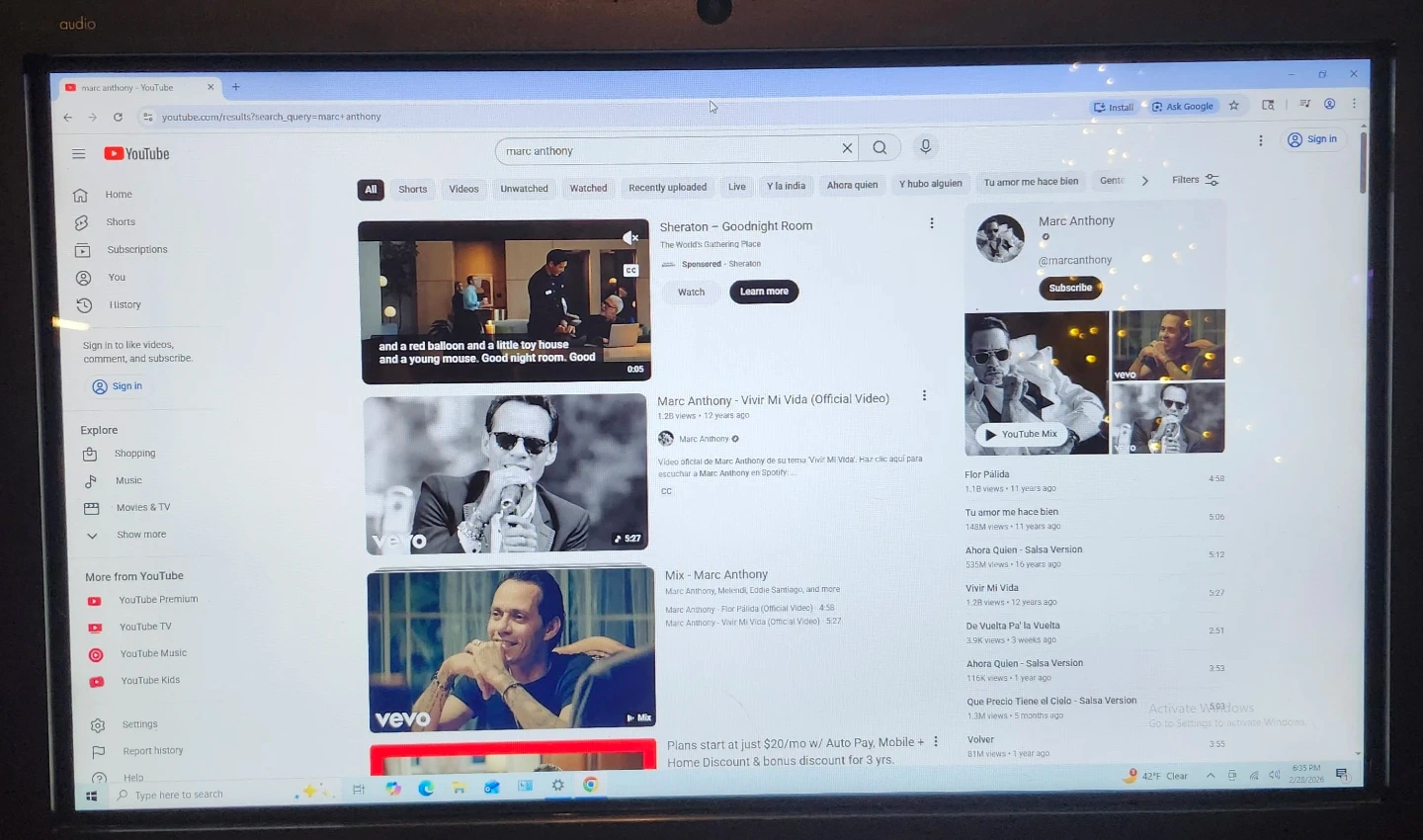Open Shorts from the sidebar
This screenshot has height=840, width=1423.
120,222
